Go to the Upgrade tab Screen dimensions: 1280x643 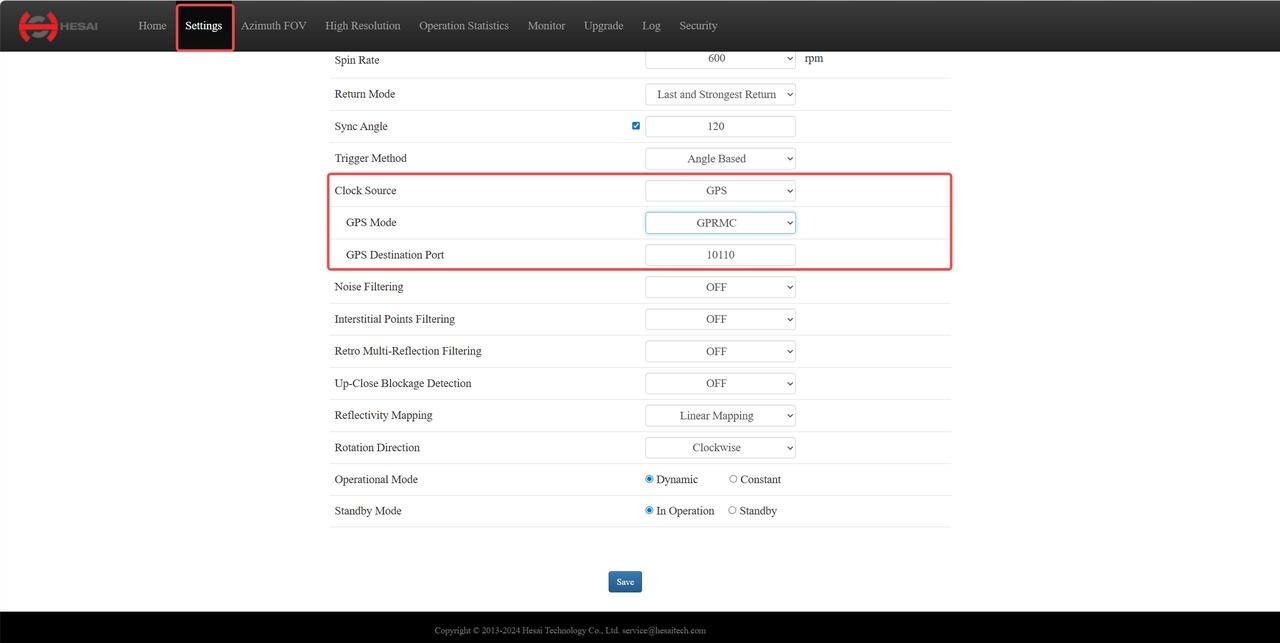(x=603, y=26)
